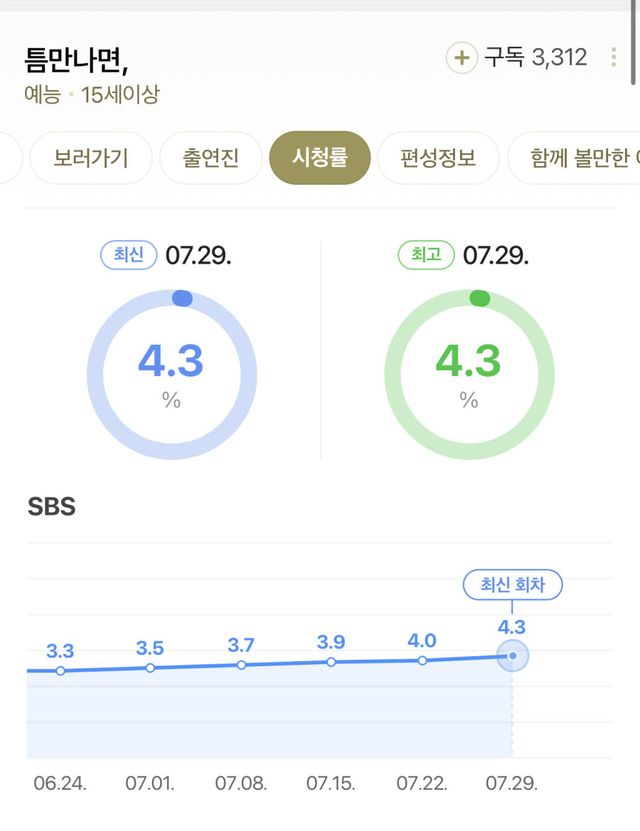Select the 4.0 data point for 07.22.
Screen dimensions: 640x831
(422, 660)
